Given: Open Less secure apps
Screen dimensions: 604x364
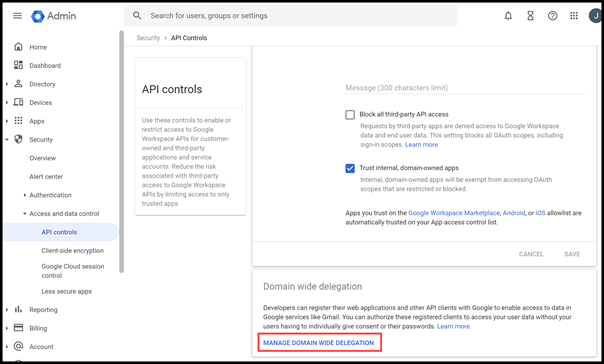Looking at the screenshot, I should click(67, 291).
